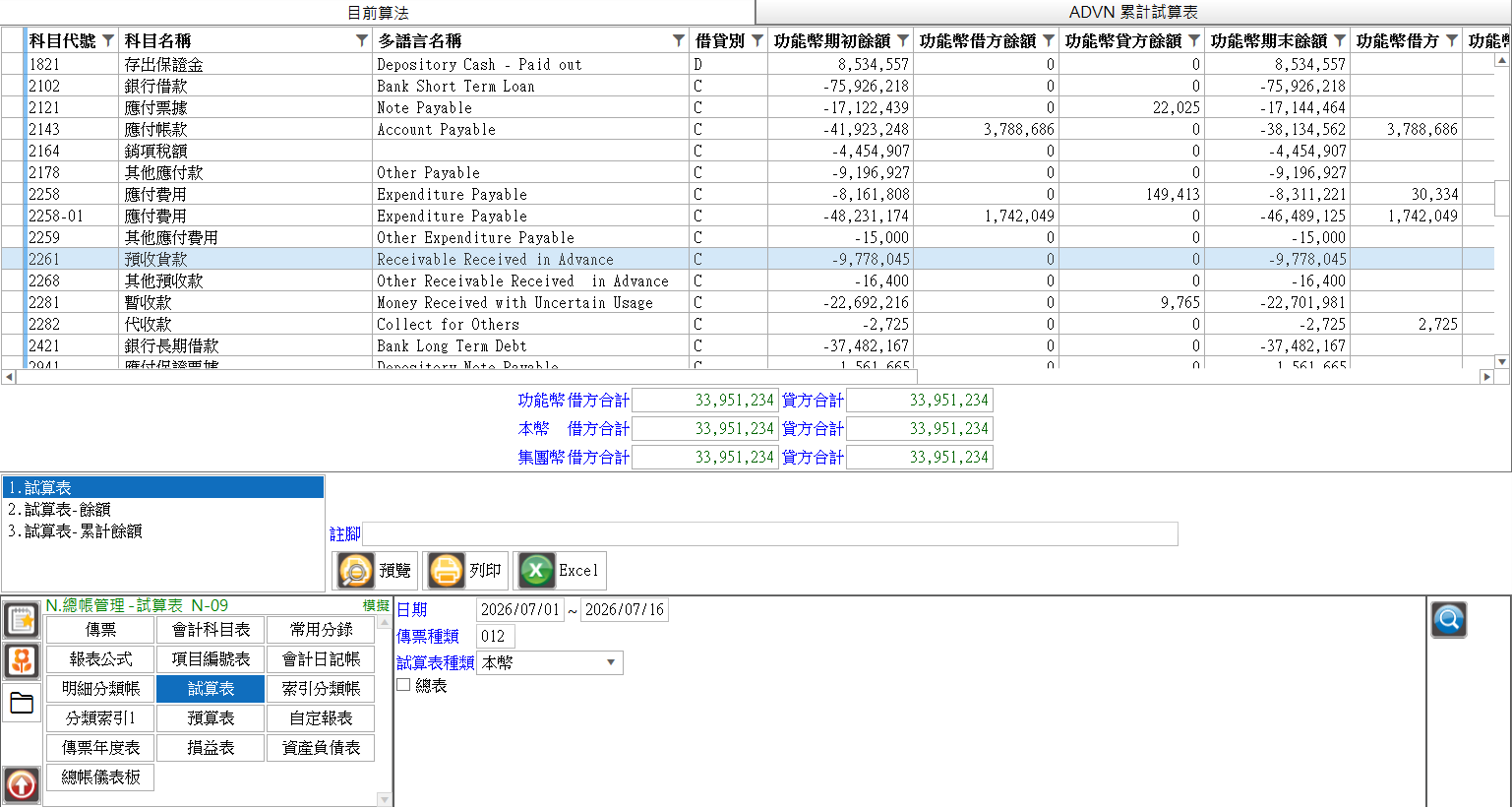Open the 會計科目表 module button
The height and width of the screenshot is (808, 1512).
211,630
